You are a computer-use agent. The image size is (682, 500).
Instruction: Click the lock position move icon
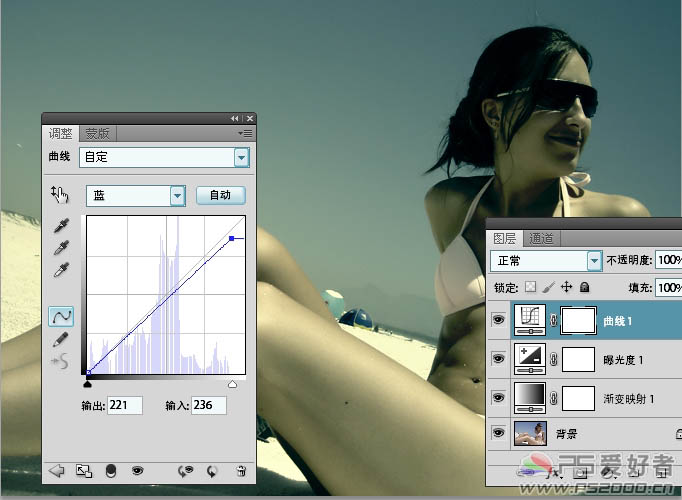click(567, 287)
